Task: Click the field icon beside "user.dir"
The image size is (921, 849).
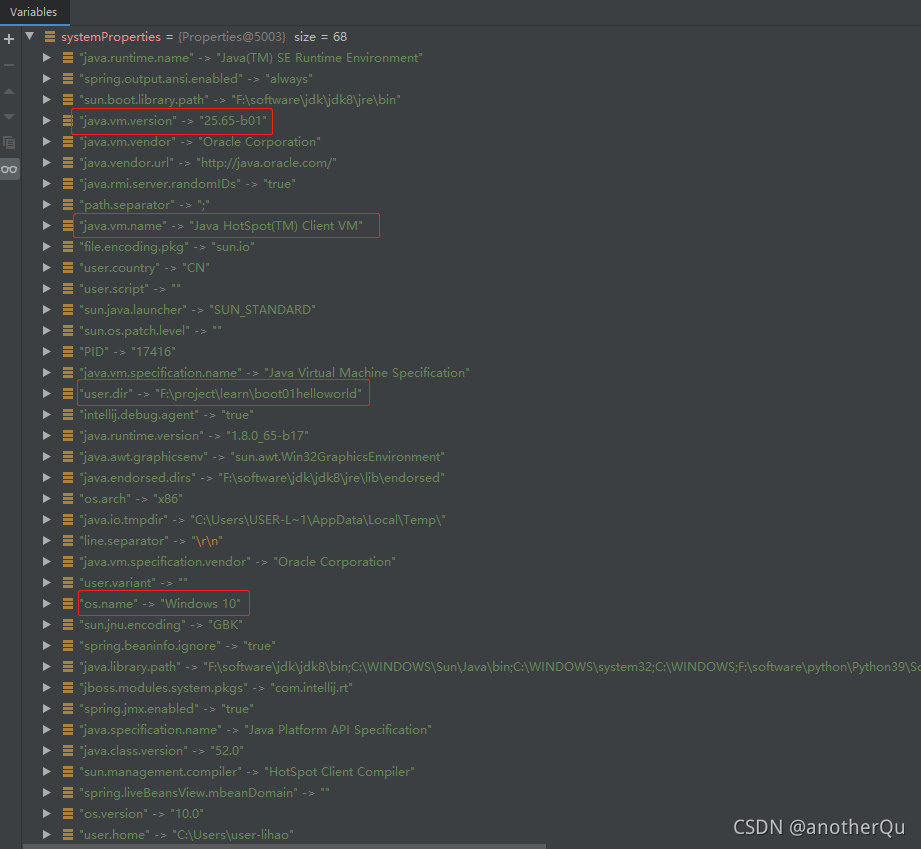Action: (68, 394)
